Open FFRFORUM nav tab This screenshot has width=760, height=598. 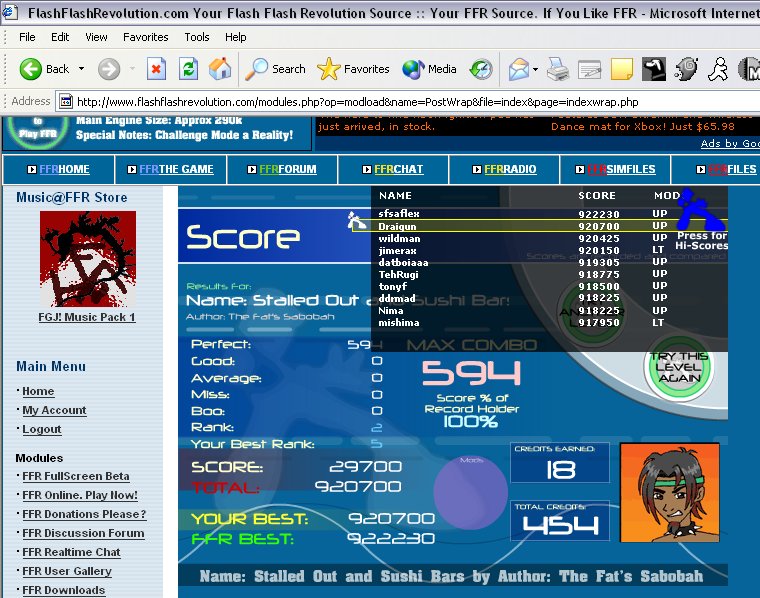[x=282, y=169]
